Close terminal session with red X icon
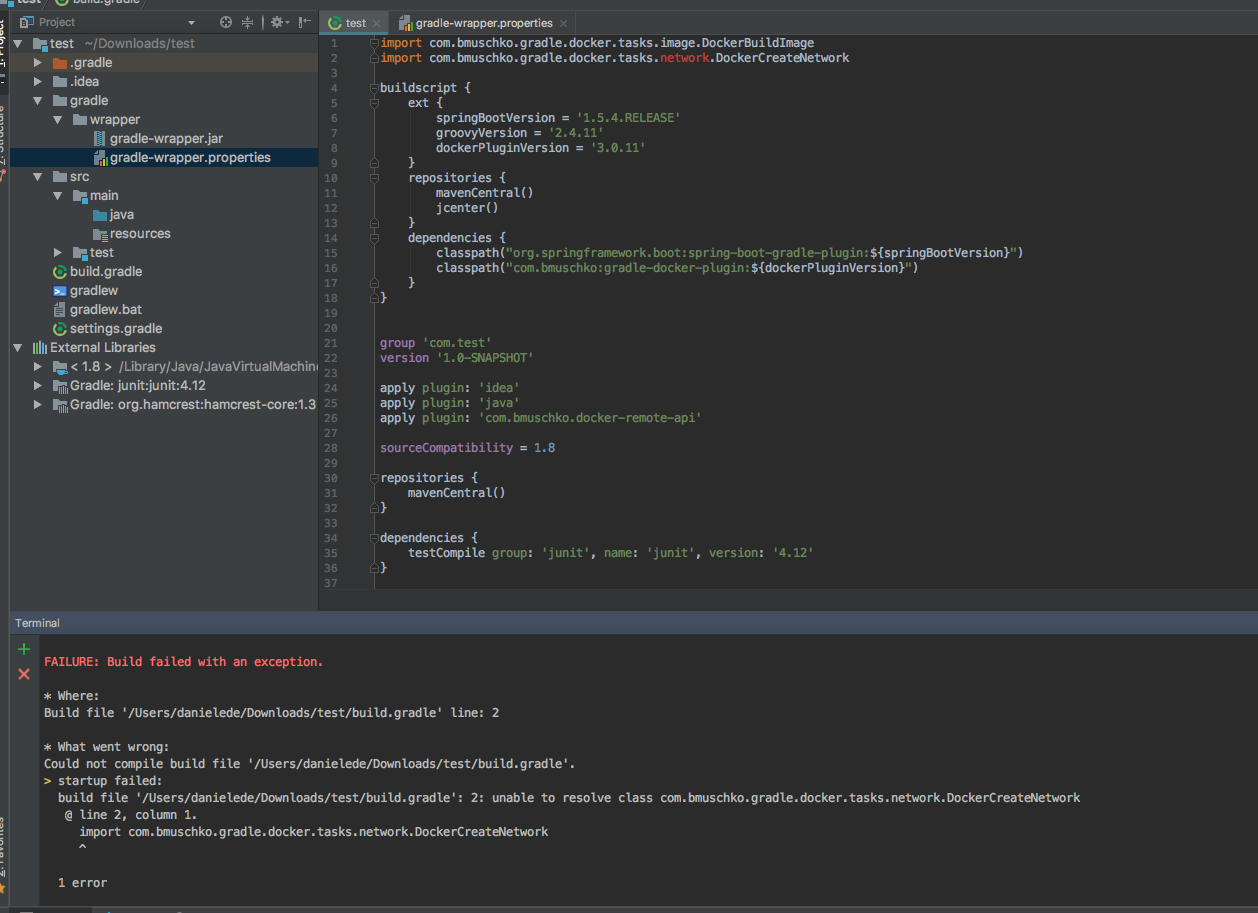The width and height of the screenshot is (1258, 913). pyautogui.click(x=23, y=672)
